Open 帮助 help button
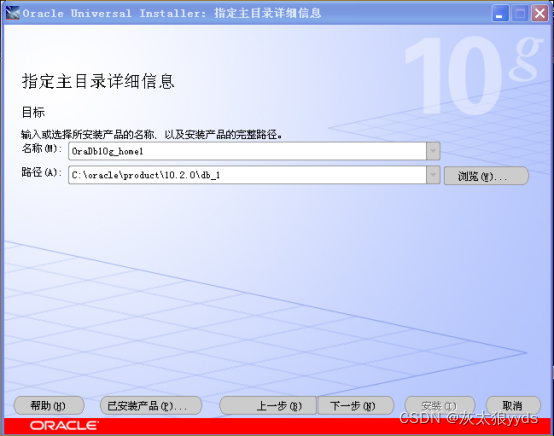This screenshot has width=554, height=436. [x=49, y=406]
